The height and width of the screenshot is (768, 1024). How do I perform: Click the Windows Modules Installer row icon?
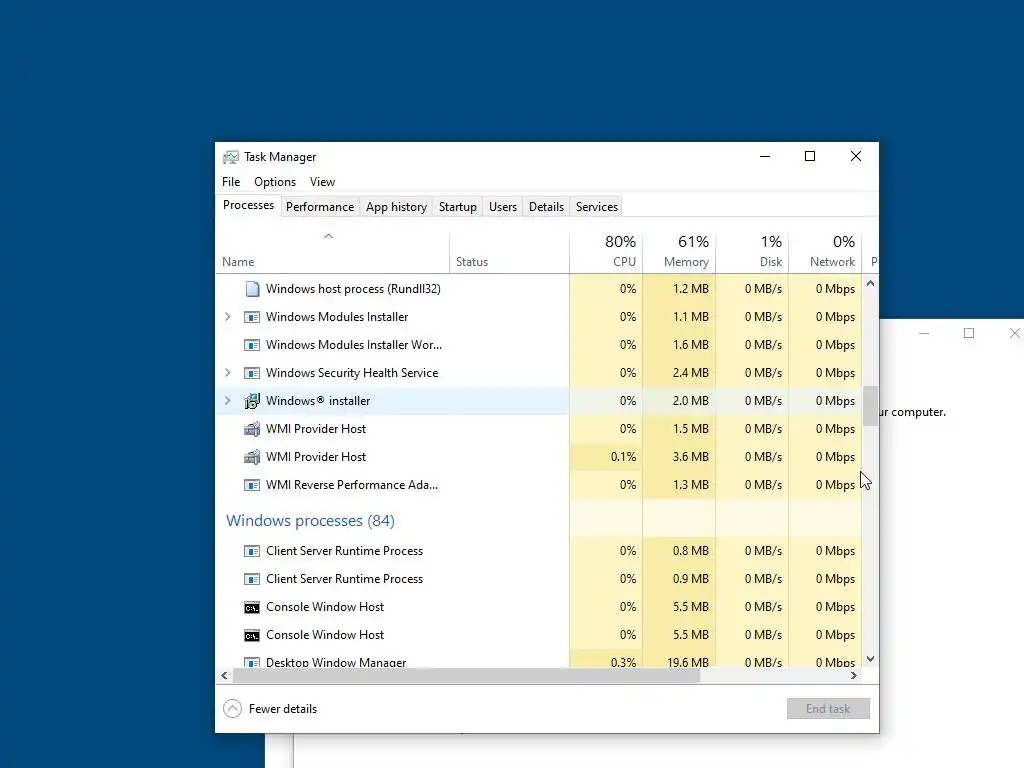[252, 317]
